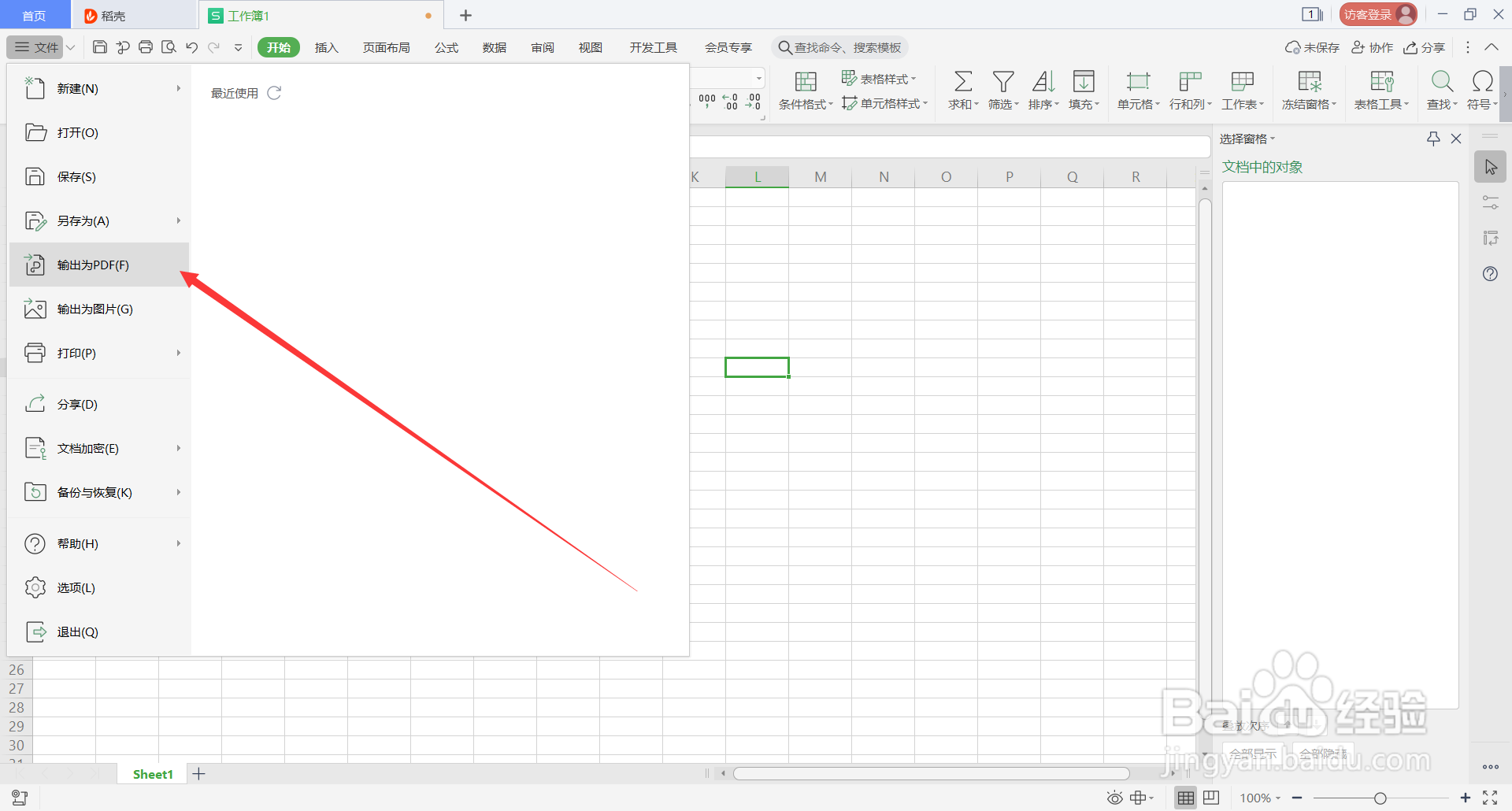Viewport: 1512px width, 811px height.
Task: Open the 文件 menu dropdown arrow
Action: point(71,47)
